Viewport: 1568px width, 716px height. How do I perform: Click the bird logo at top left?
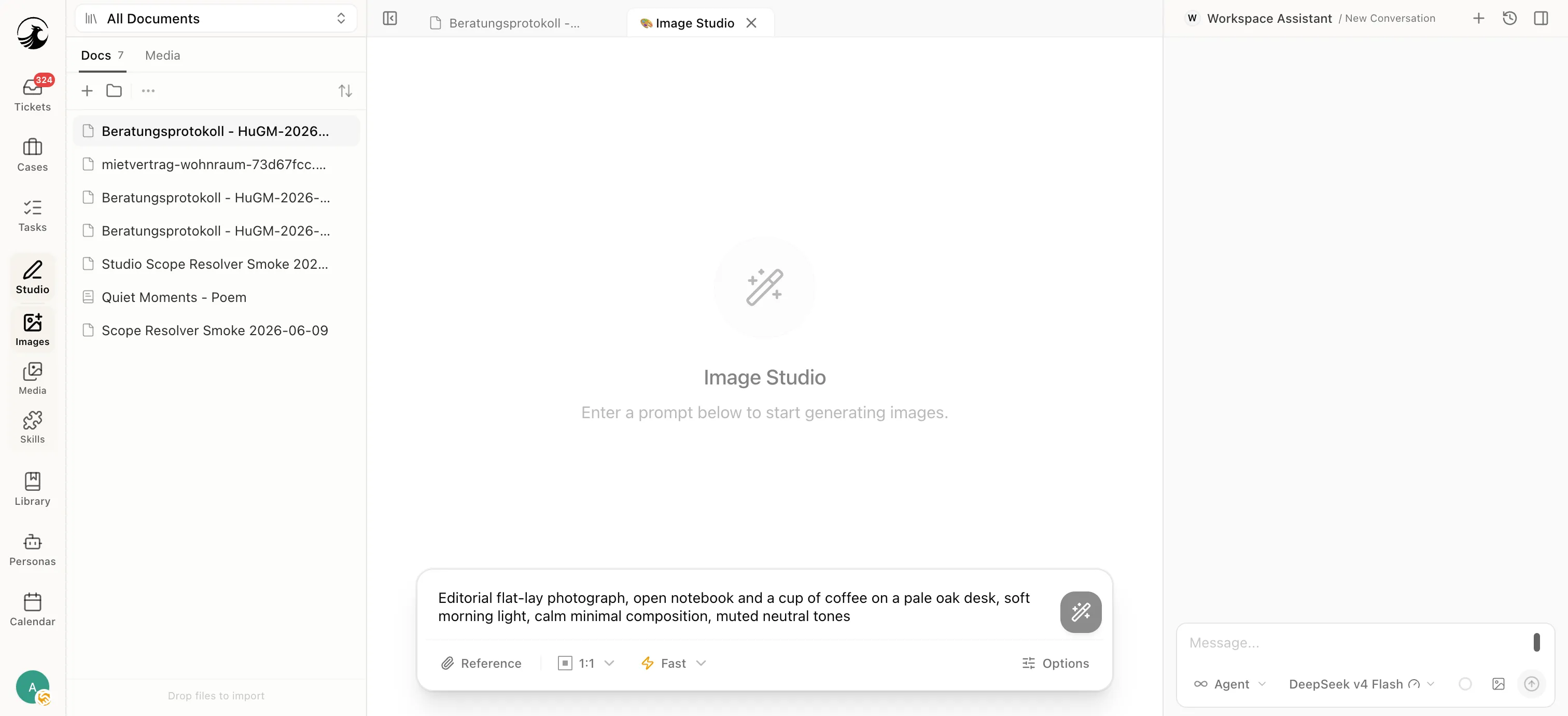(x=32, y=33)
